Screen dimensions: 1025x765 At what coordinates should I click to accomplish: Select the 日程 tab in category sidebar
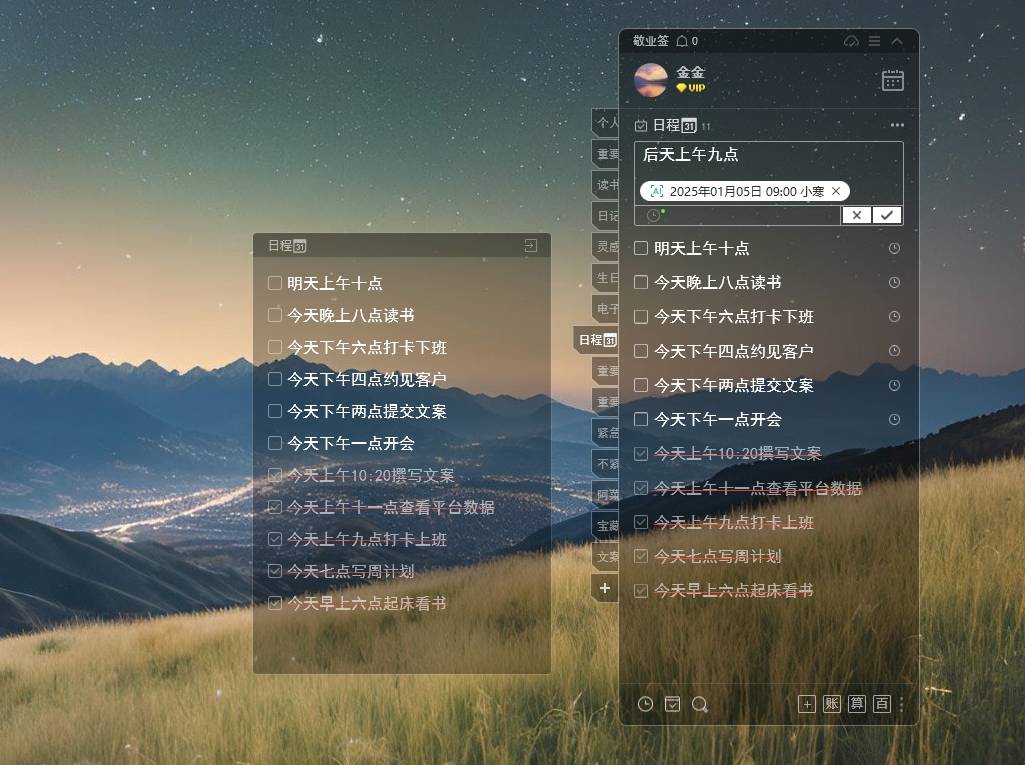point(597,340)
